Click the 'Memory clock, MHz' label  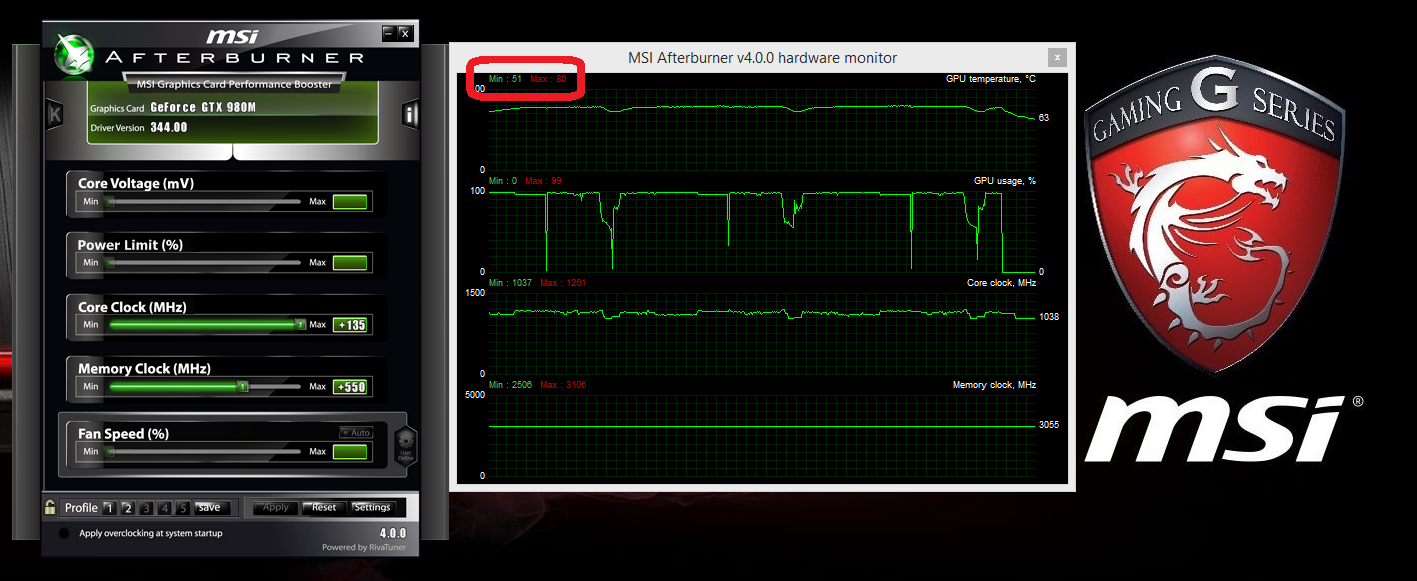(994, 385)
